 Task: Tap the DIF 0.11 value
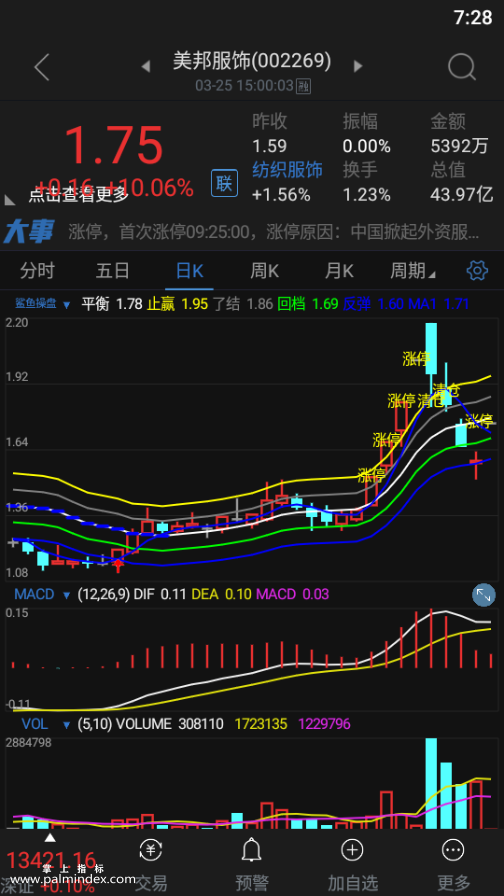159,594
